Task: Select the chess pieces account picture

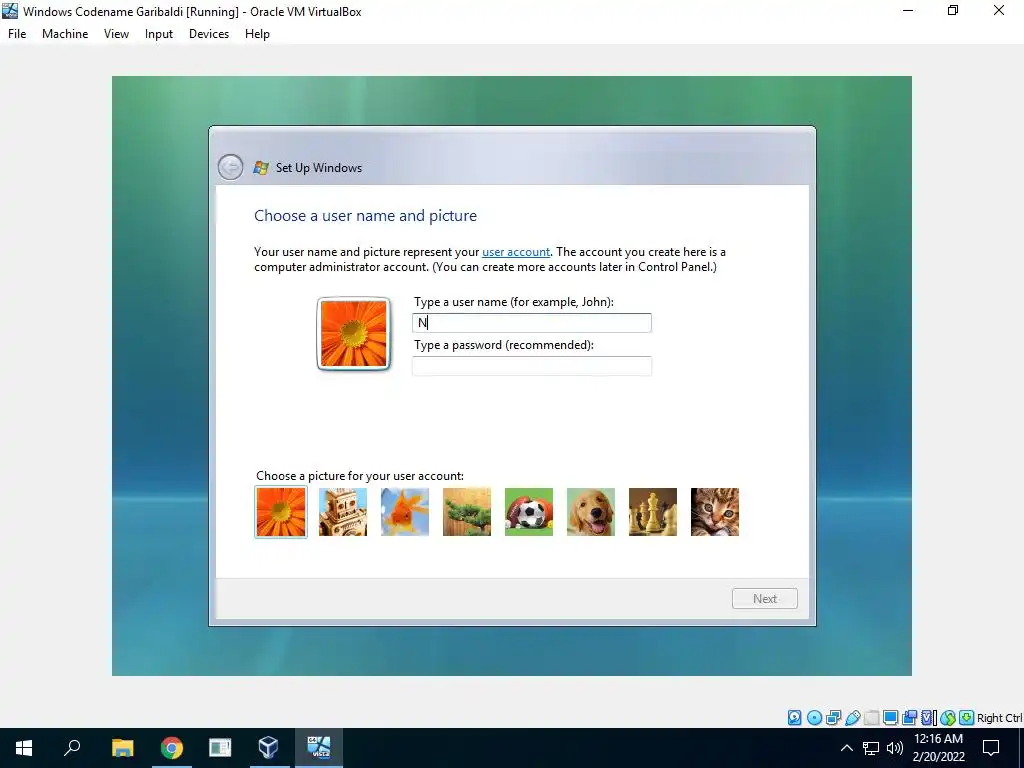Action: (x=653, y=512)
